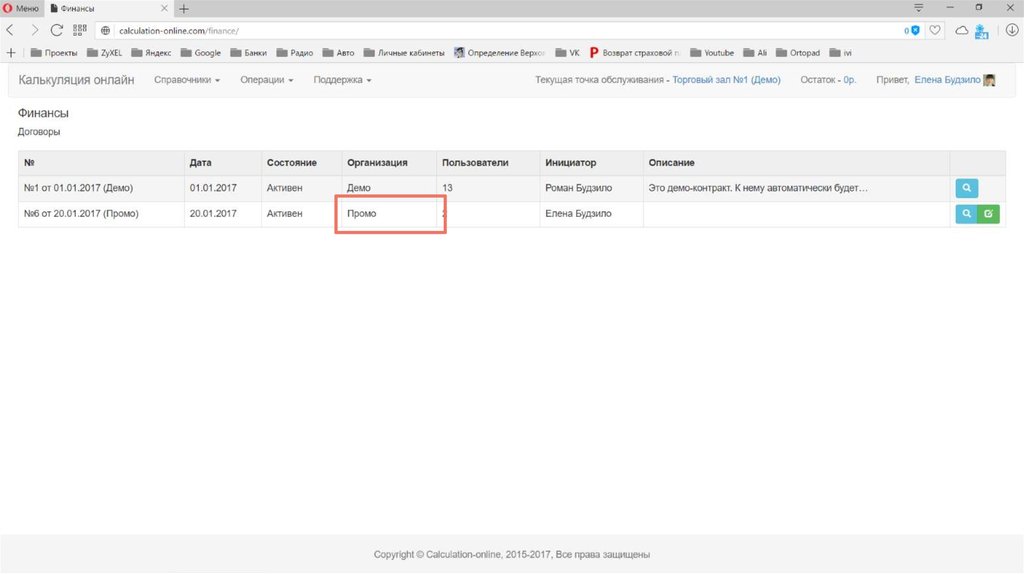Open browser downloads arrow icon
This screenshot has height=574, width=1024.
click(1011, 30)
